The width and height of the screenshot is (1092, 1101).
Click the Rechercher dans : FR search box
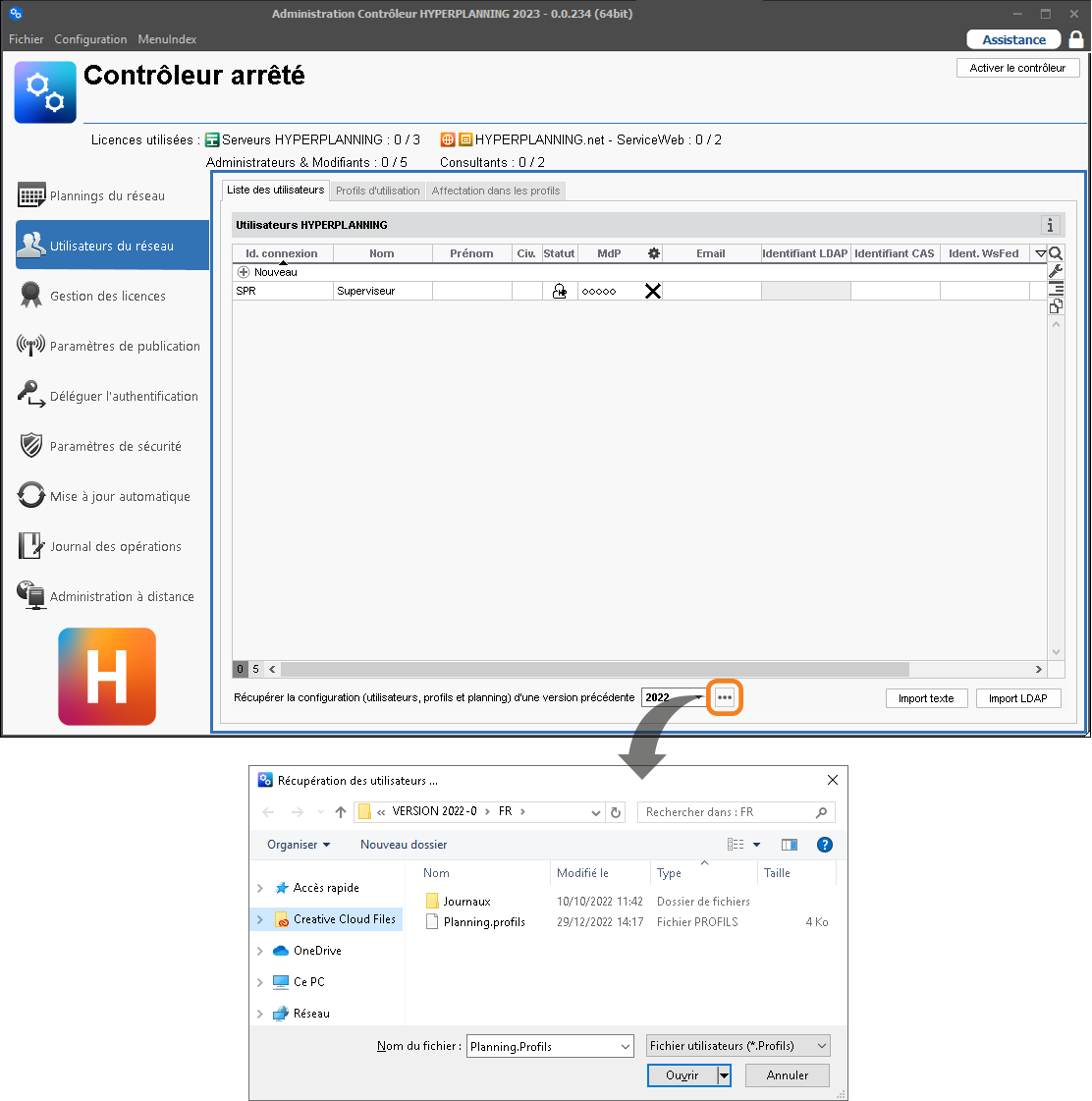[736, 812]
